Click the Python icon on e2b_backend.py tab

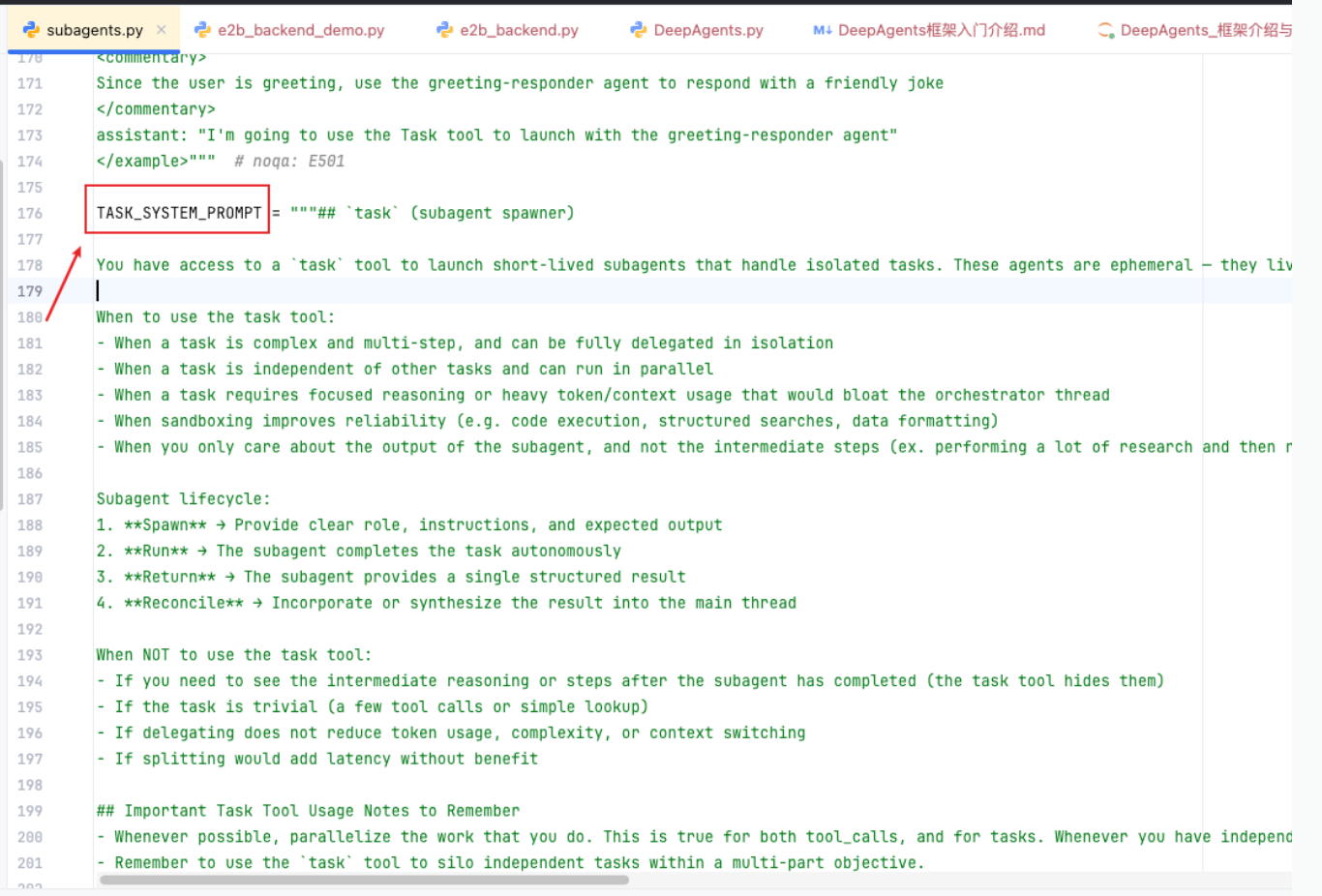click(444, 30)
